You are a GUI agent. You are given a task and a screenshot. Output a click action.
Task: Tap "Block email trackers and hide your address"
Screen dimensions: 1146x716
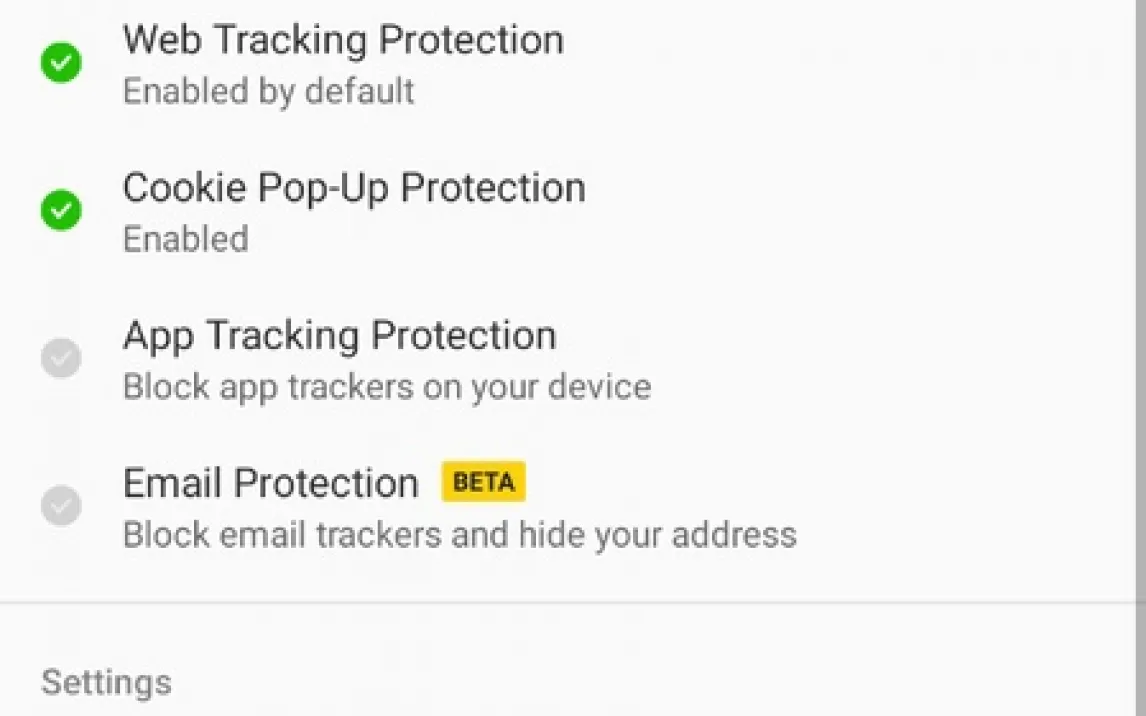pyautogui.click(x=459, y=534)
